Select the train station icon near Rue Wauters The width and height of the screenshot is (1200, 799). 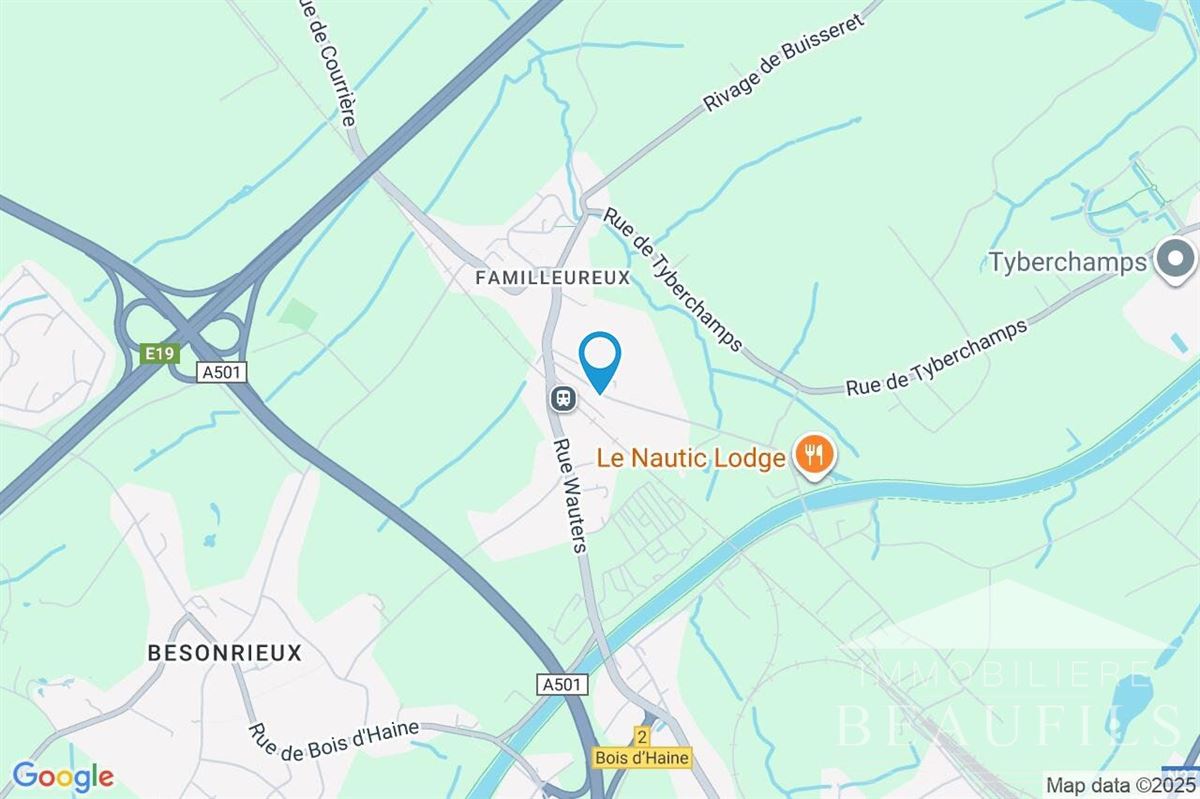[x=563, y=399]
